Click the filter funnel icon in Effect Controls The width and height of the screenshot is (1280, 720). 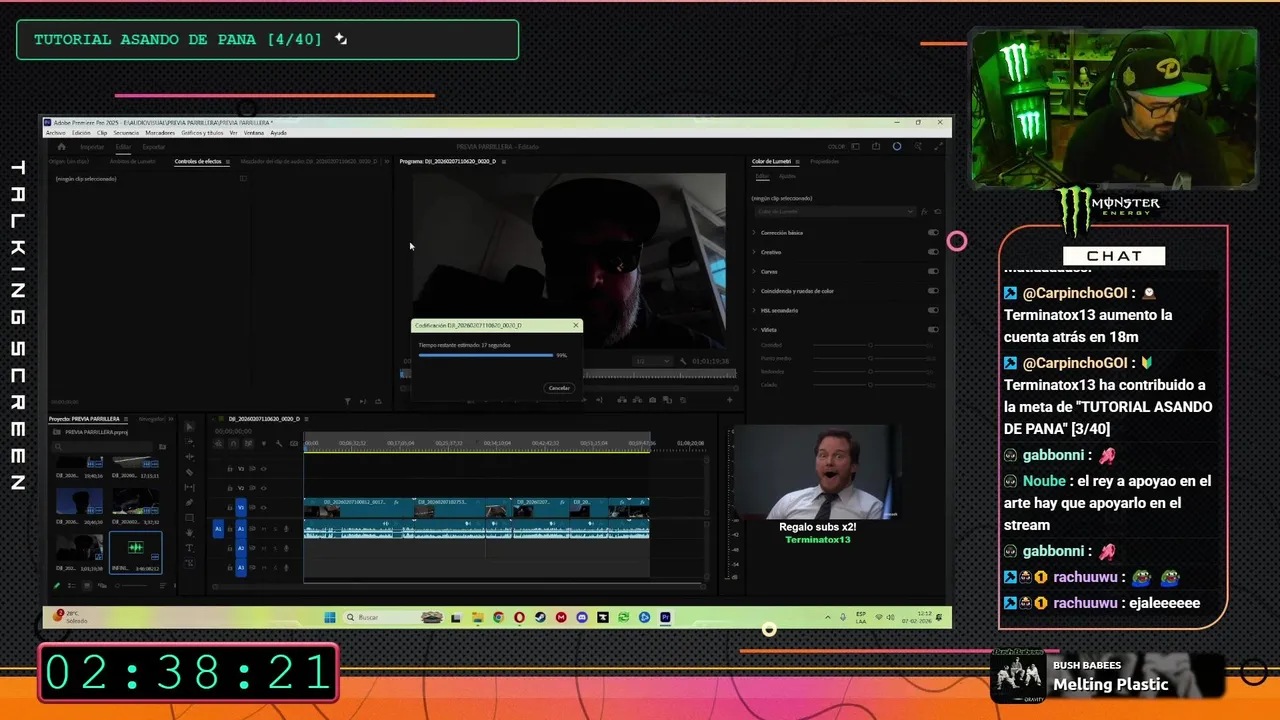coord(347,401)
